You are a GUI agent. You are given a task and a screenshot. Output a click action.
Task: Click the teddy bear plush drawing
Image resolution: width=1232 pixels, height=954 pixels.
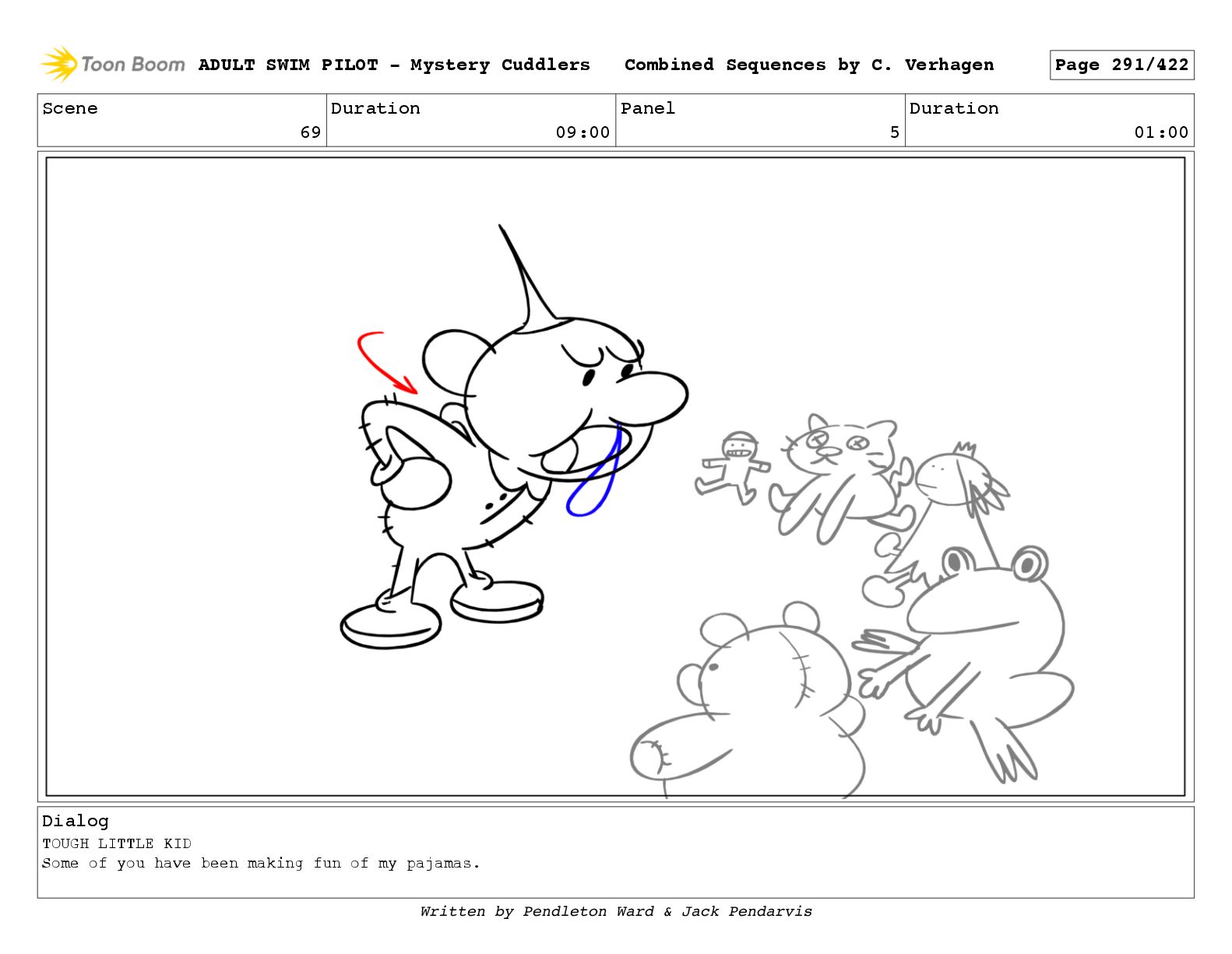point(748,701)
